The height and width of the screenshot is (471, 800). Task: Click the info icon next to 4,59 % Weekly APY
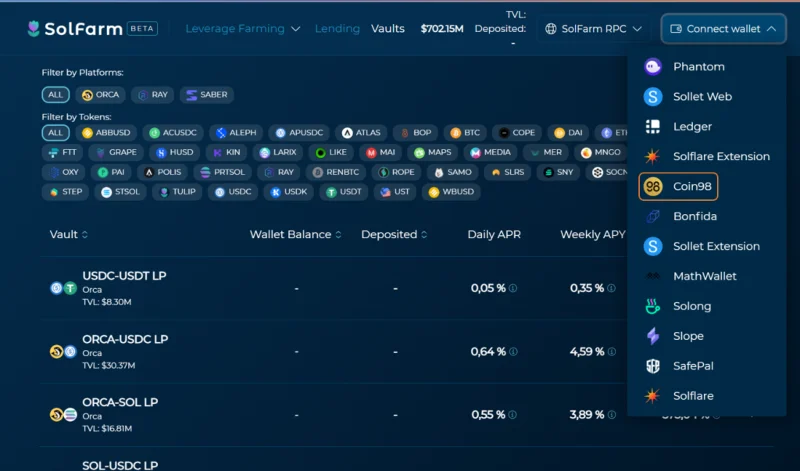(612, 352)
